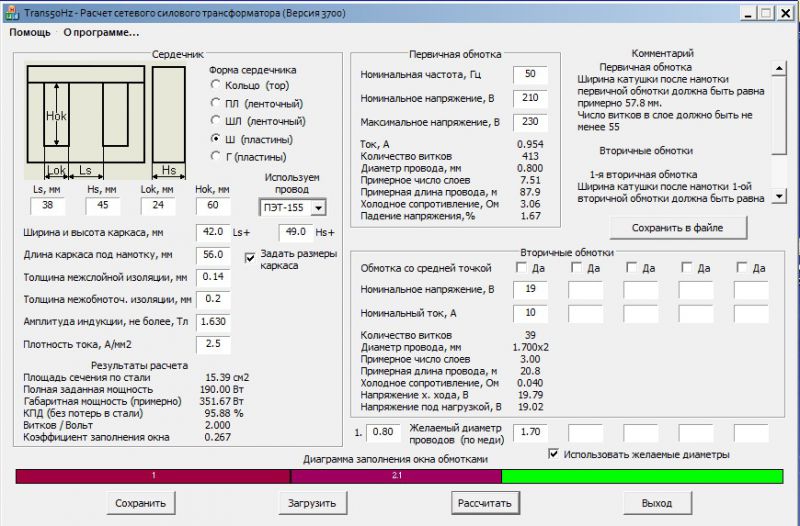Toggle the Задать размеры каркаса checkbox
The height and width of the screenshot is (526, 800).
pyautogui.click(x=251, y=258)
